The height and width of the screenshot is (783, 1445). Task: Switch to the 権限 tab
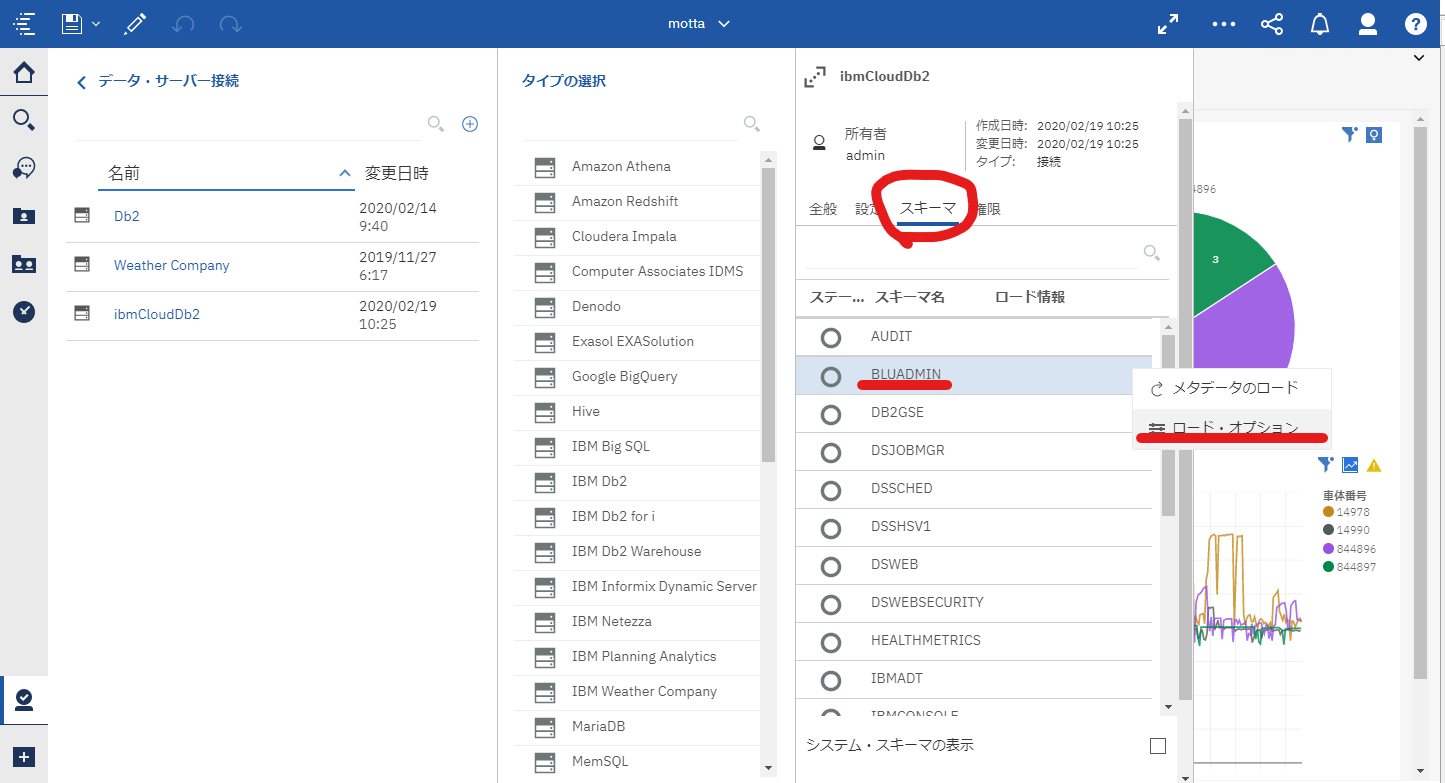coord(988,209)
